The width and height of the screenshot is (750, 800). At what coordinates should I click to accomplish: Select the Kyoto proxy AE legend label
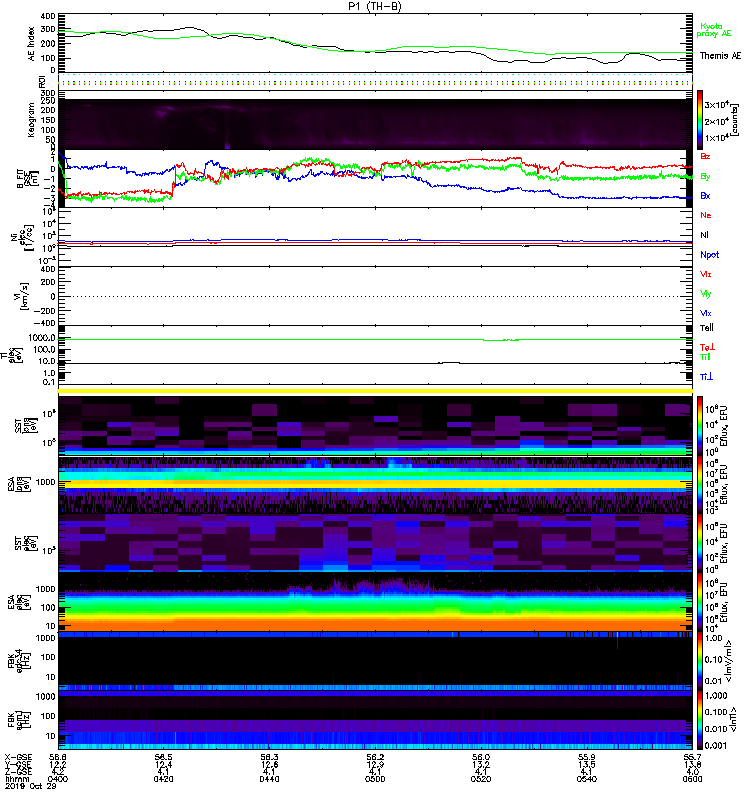pyautogui.click(x=713, y=30)
